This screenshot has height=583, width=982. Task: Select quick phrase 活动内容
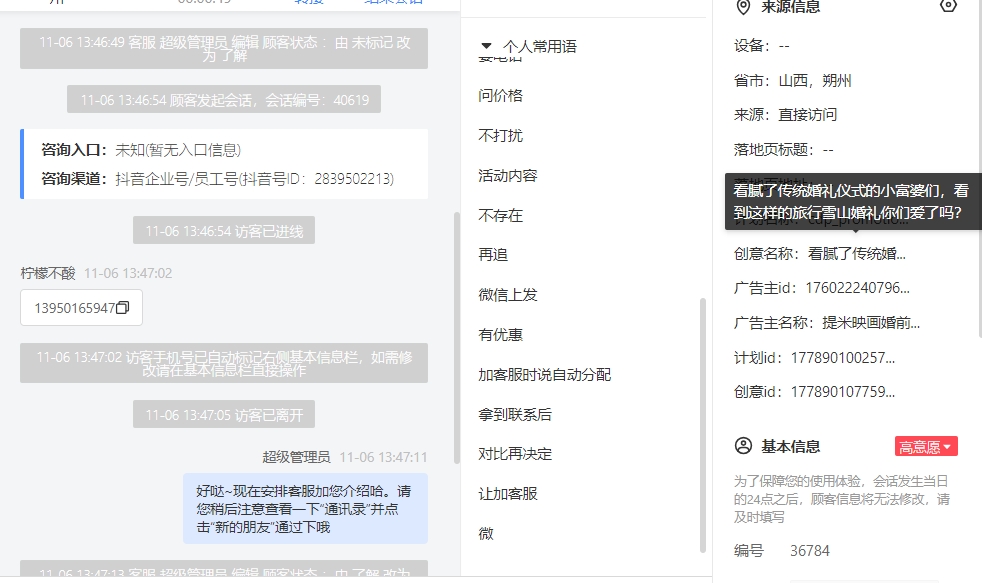pos(508,175)
